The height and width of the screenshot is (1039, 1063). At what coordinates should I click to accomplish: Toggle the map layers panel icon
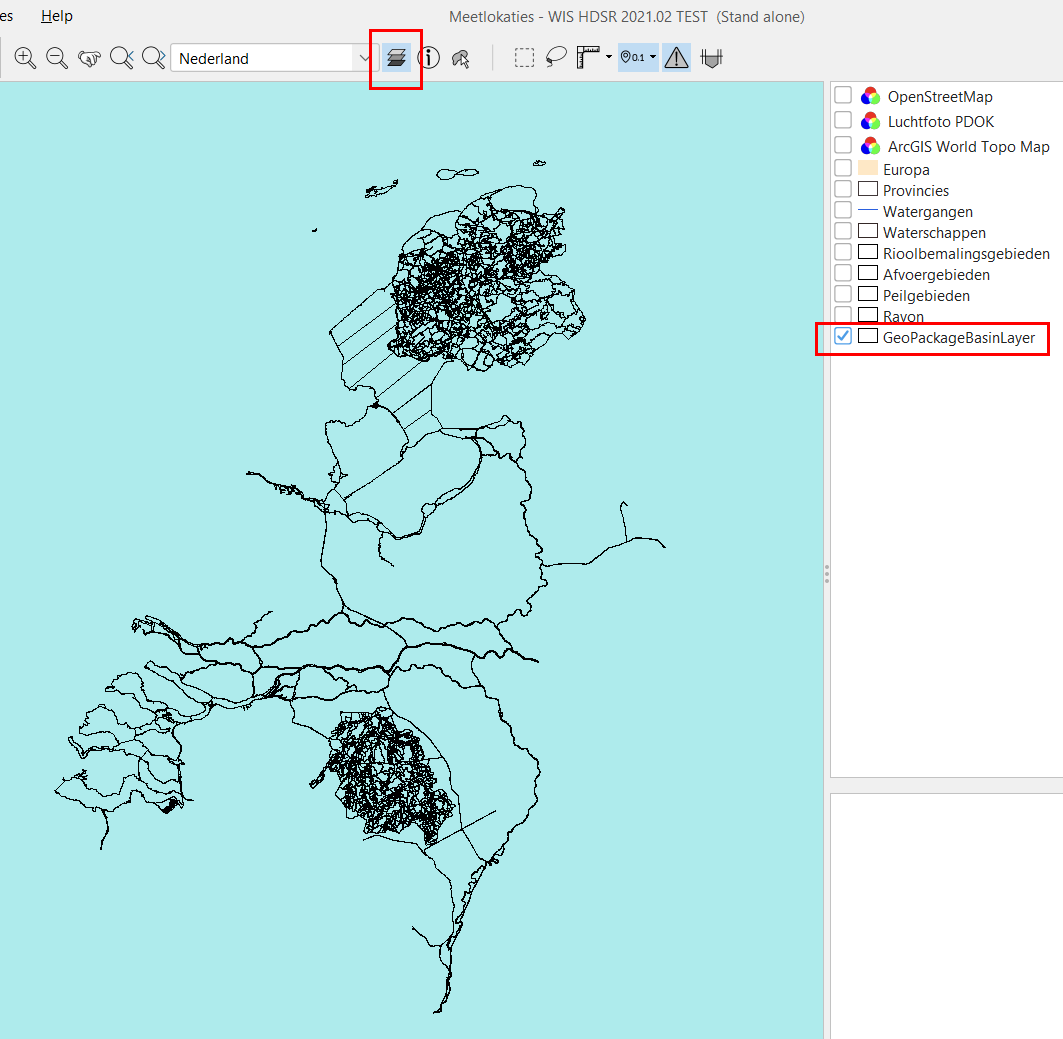click(x=397, y=58)
